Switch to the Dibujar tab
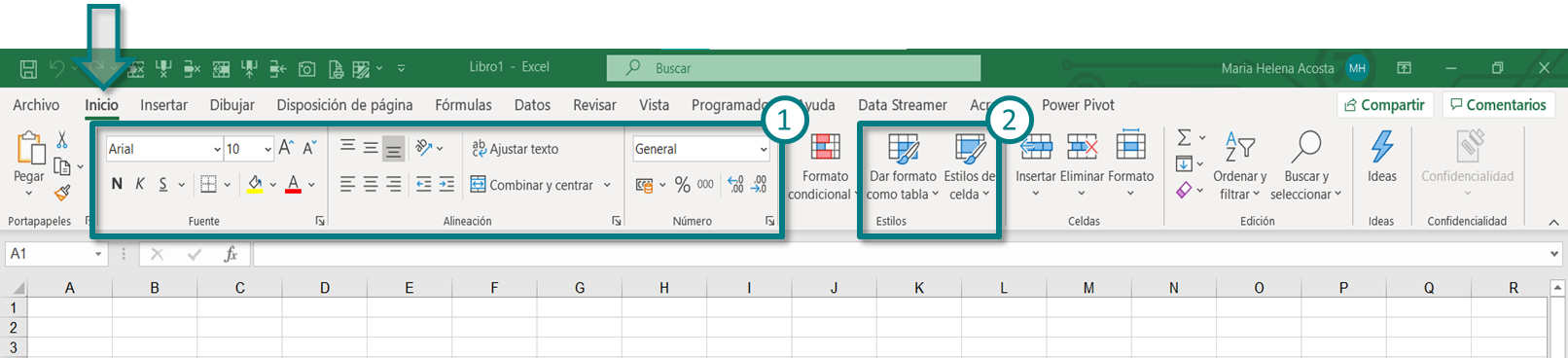 [x=232, y=105]
